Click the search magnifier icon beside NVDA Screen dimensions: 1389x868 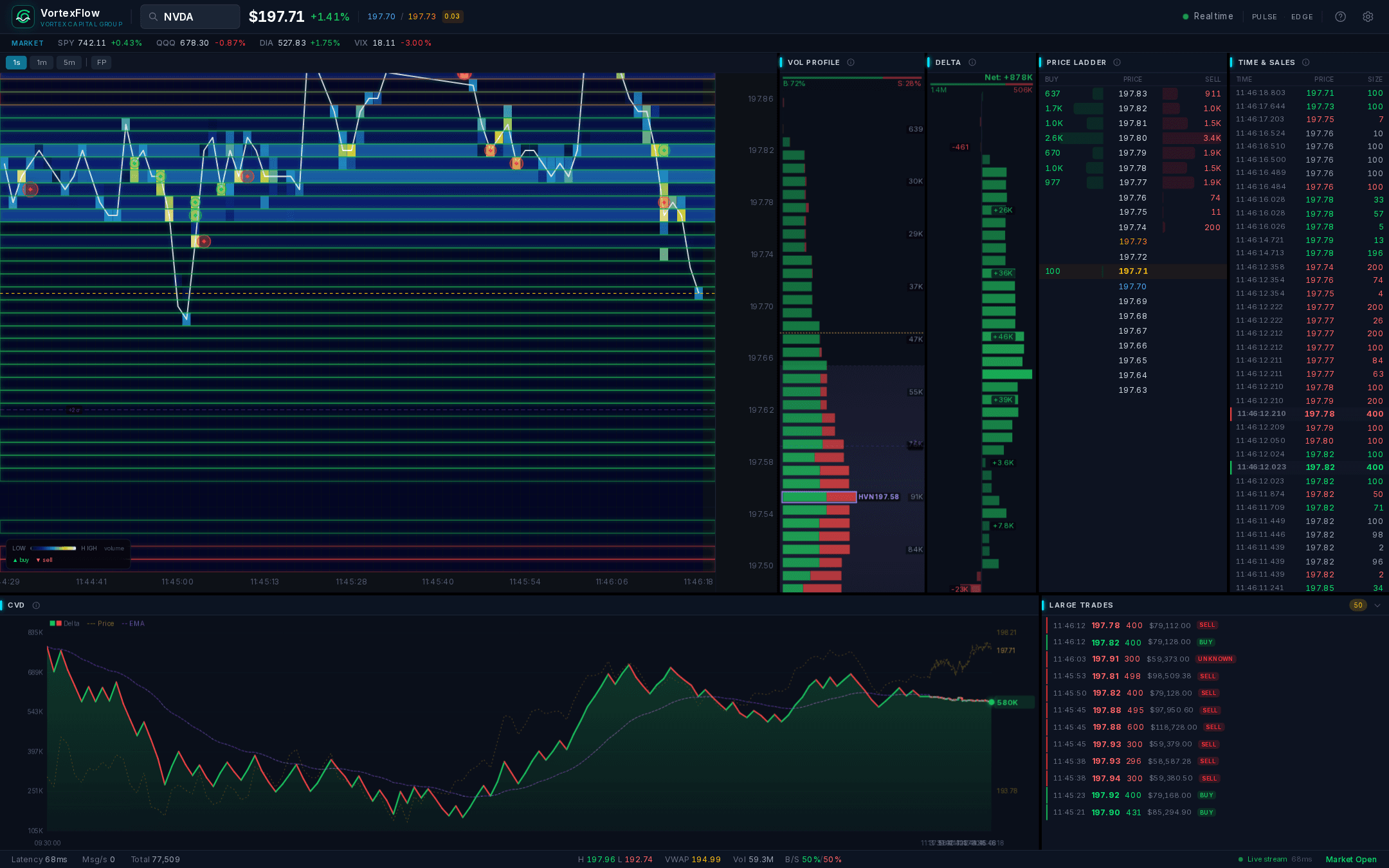pos(153,17)
